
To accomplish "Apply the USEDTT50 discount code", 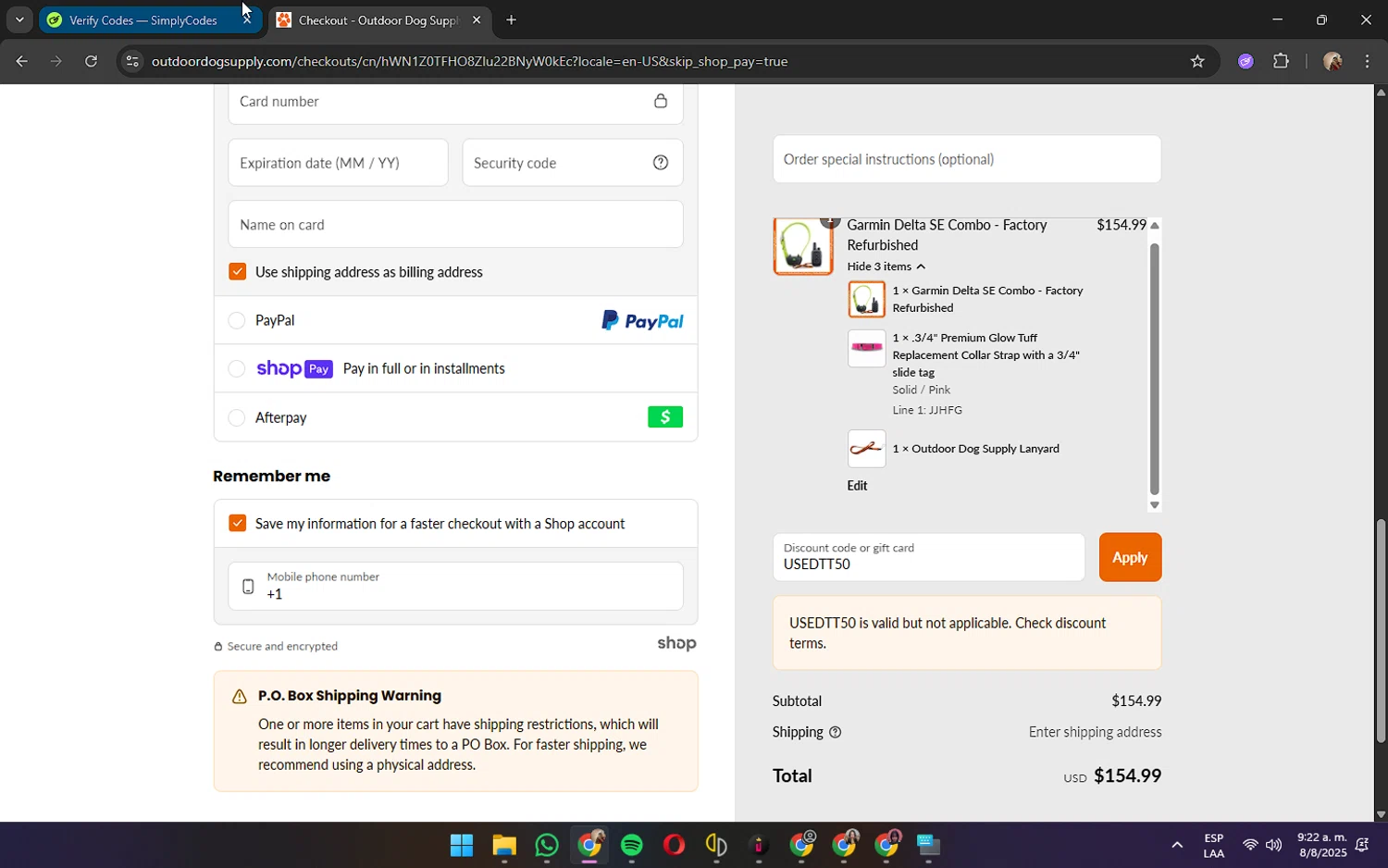I will pos(1130,557).
